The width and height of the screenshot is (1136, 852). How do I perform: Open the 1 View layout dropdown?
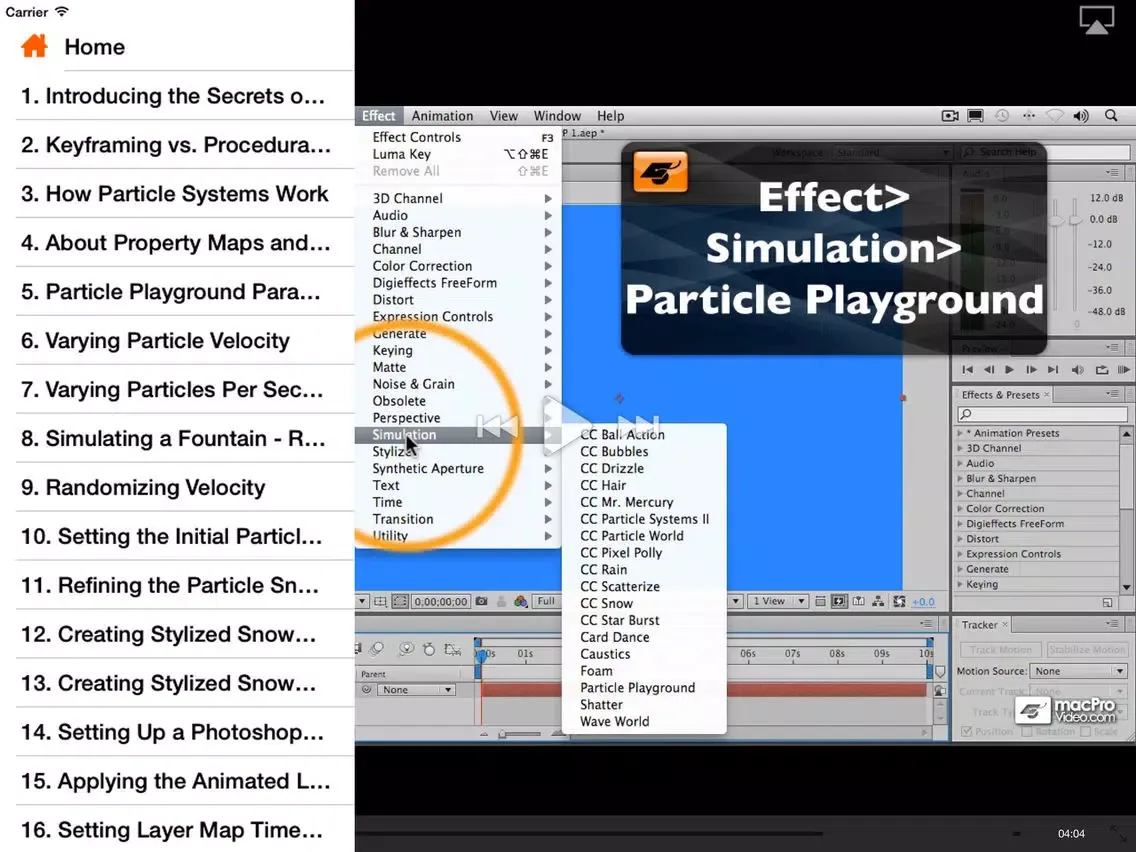coord(778,601)
